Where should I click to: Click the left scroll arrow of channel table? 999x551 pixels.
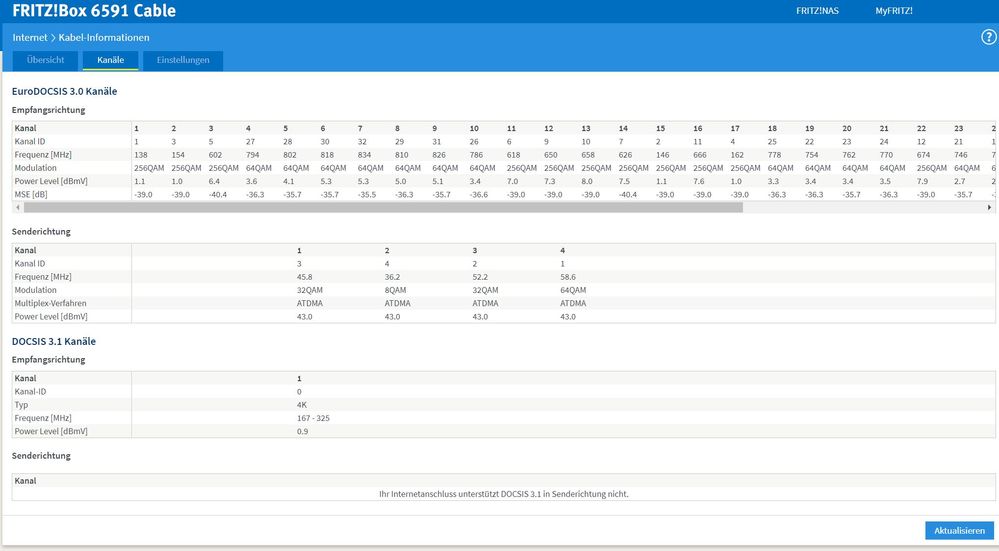pos(17,208)
